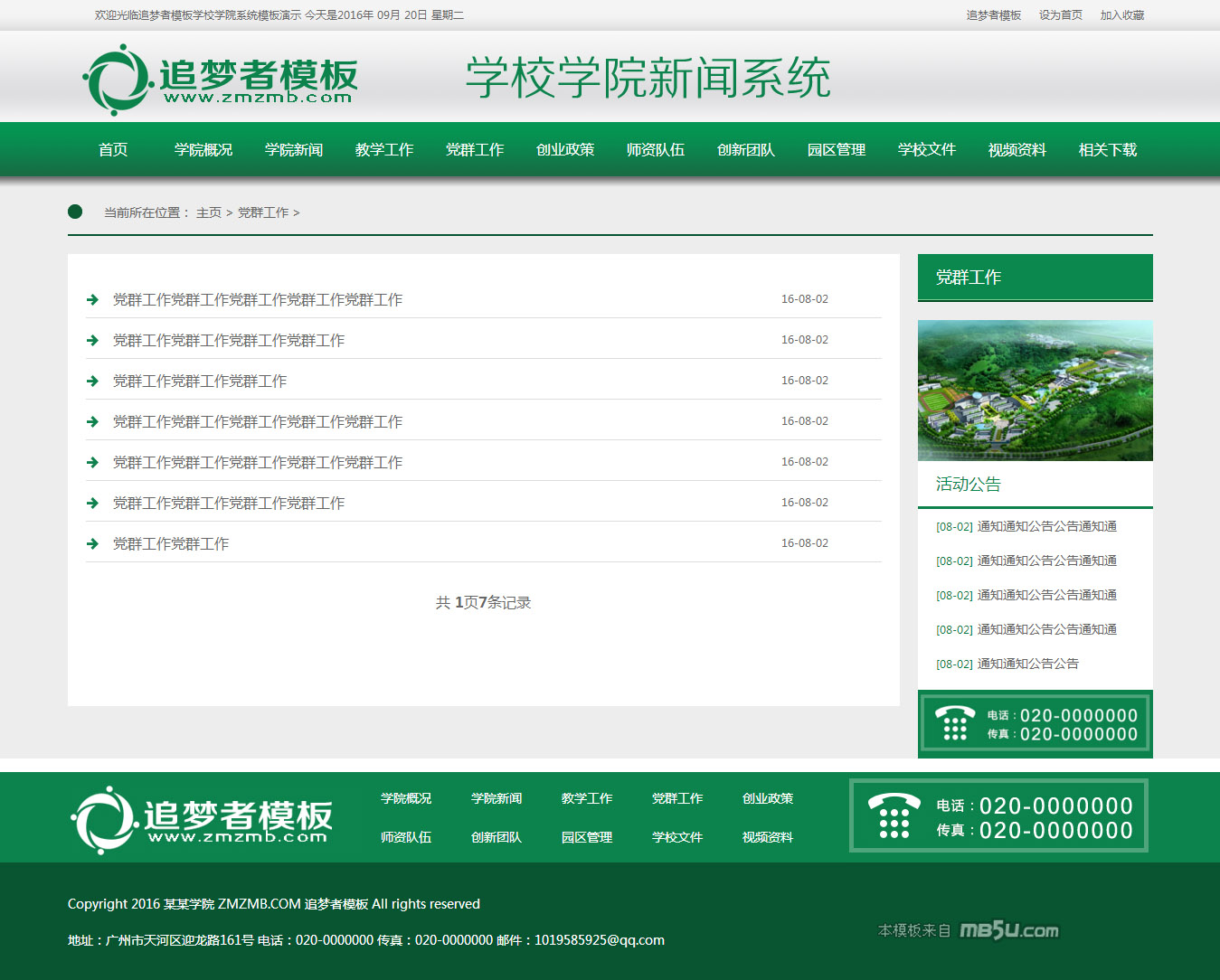
Task: Click 加入收藏 in the top bar
Action: (1121, 15)
